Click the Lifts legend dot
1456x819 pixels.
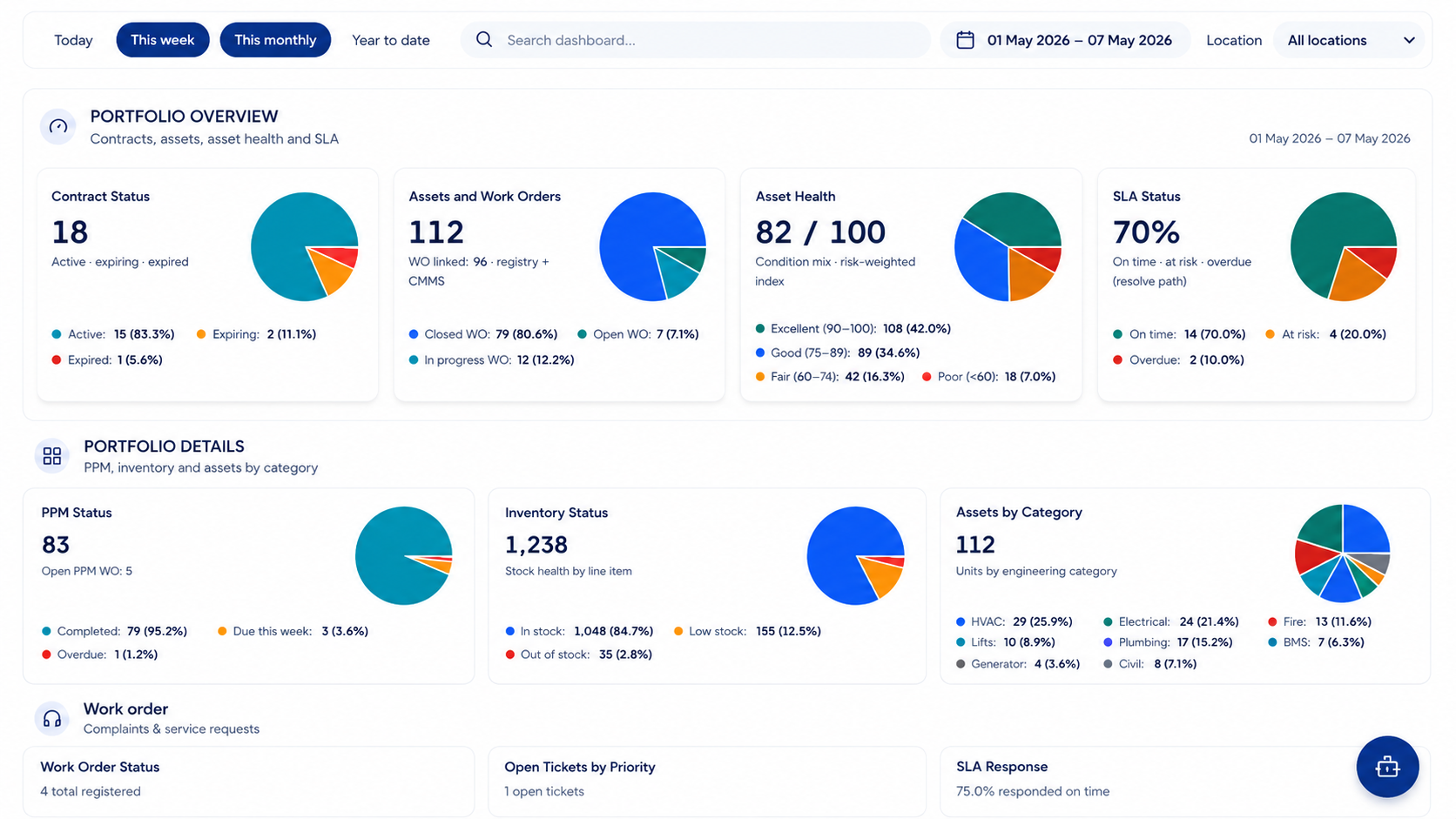[961, 642]
